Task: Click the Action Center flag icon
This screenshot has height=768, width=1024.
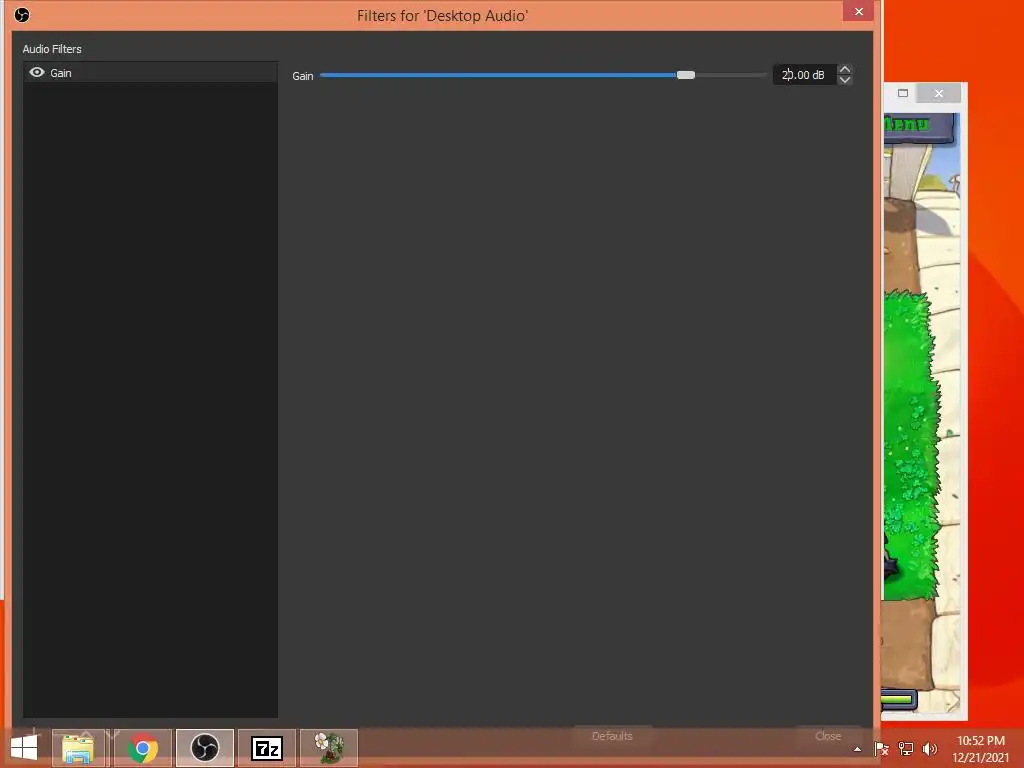Action: (881, 749)
